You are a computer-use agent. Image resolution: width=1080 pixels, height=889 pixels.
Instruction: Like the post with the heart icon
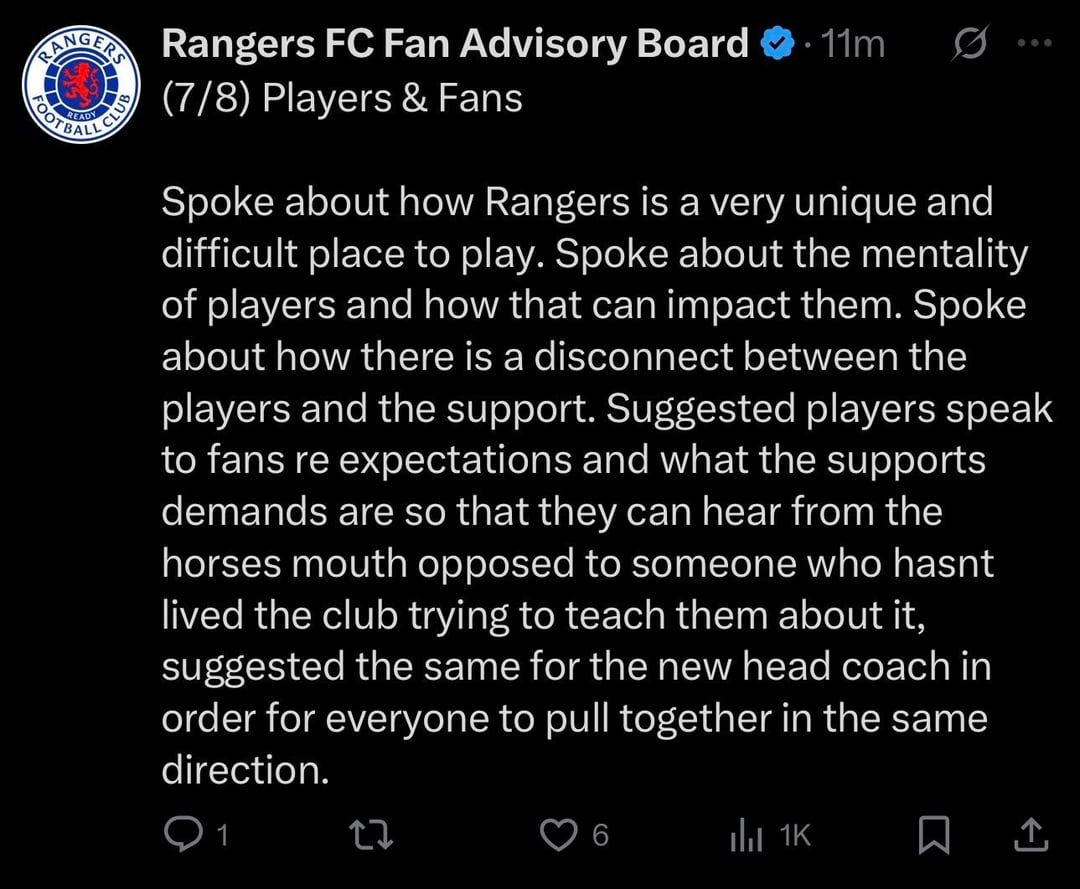pos(559,834)
